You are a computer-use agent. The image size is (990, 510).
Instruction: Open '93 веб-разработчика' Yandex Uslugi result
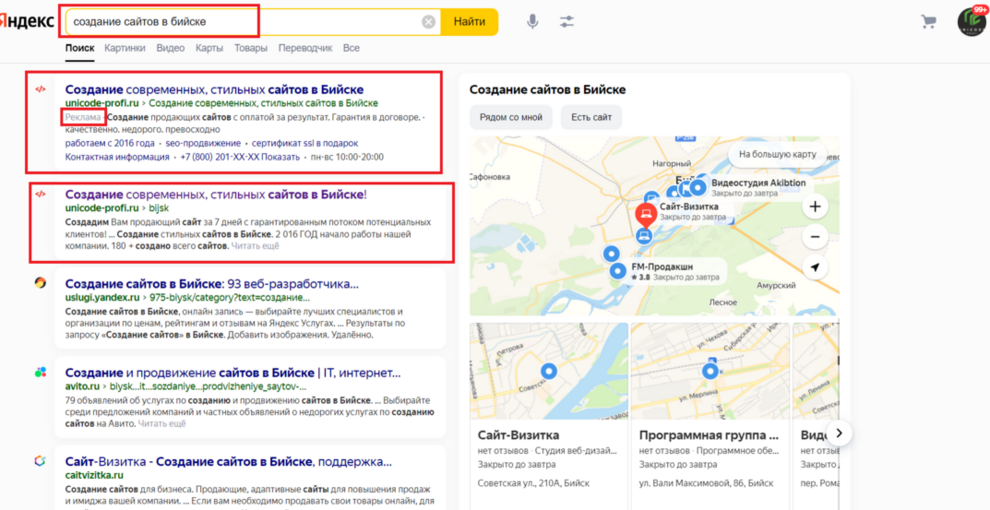pos(212,283)
